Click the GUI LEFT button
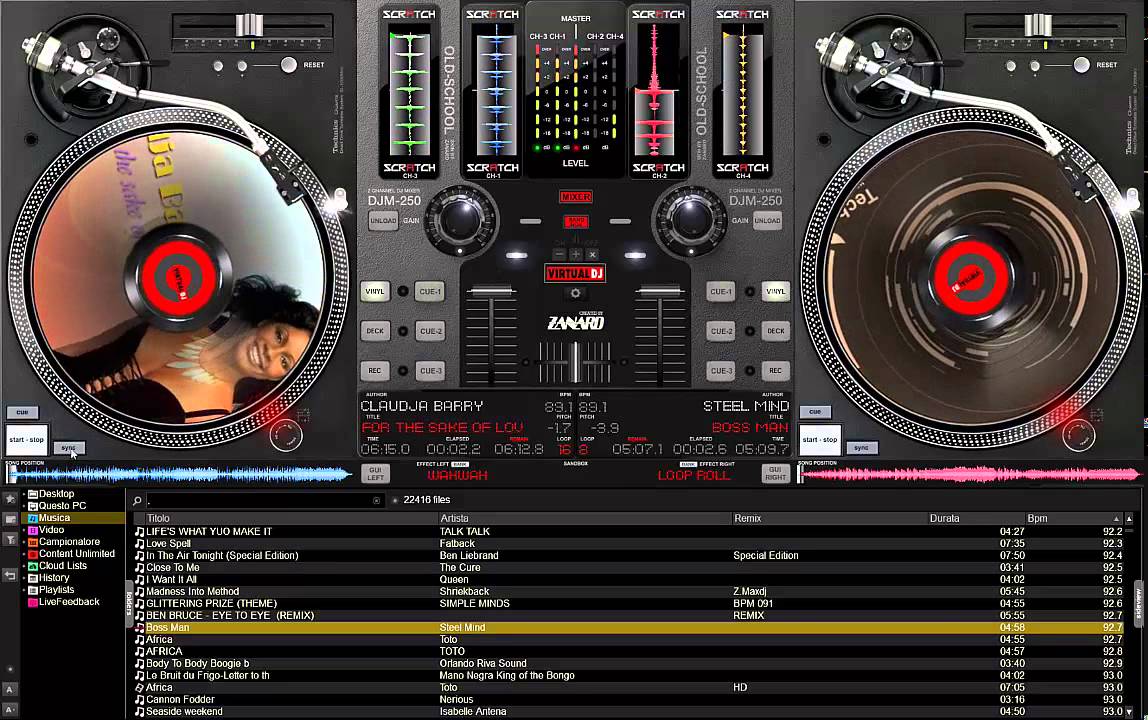1148x720 pixels. click(376, 474)
